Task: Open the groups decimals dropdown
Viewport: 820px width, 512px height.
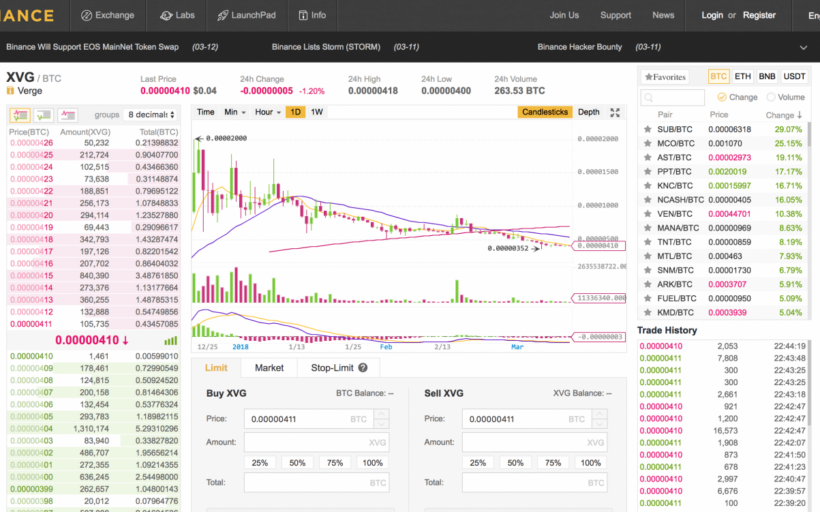Action: (x=151, y=115)
